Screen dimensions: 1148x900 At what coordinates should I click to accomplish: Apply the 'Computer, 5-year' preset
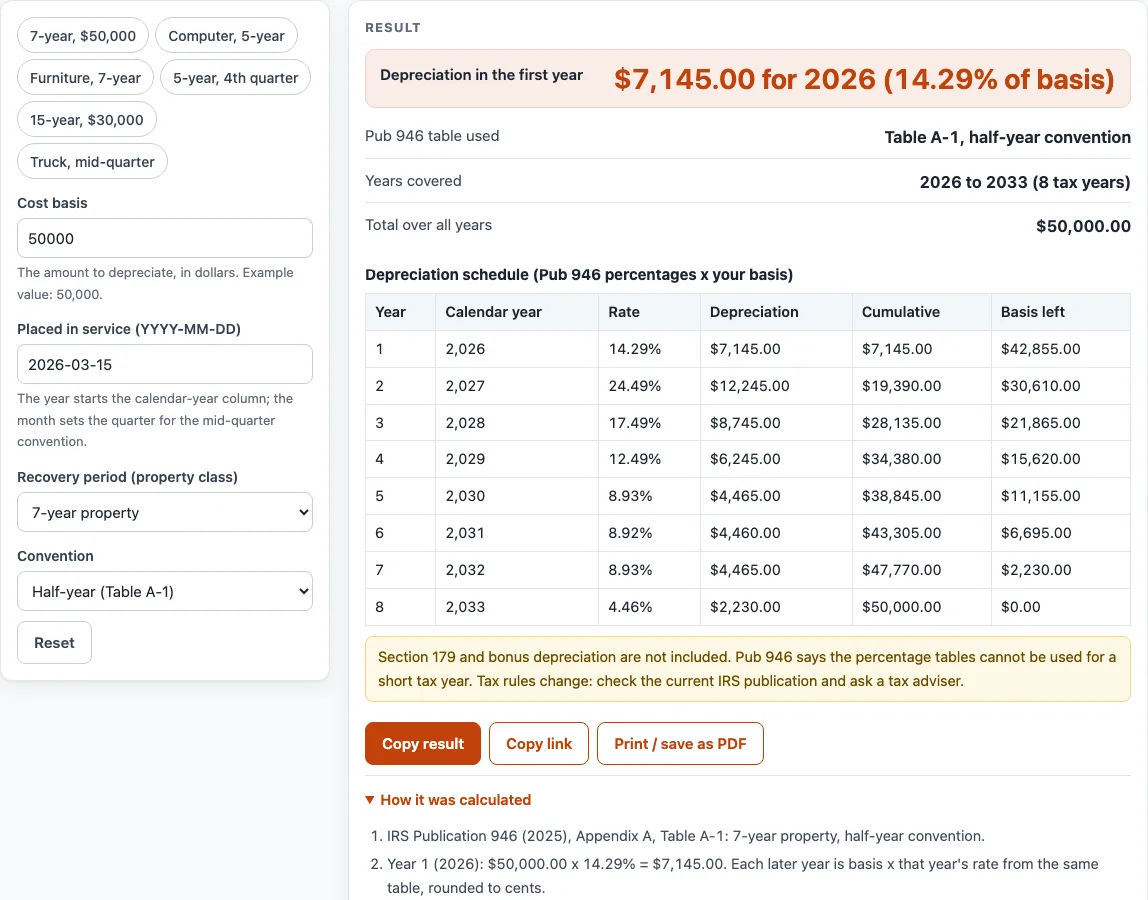click(x=226, y=36)
